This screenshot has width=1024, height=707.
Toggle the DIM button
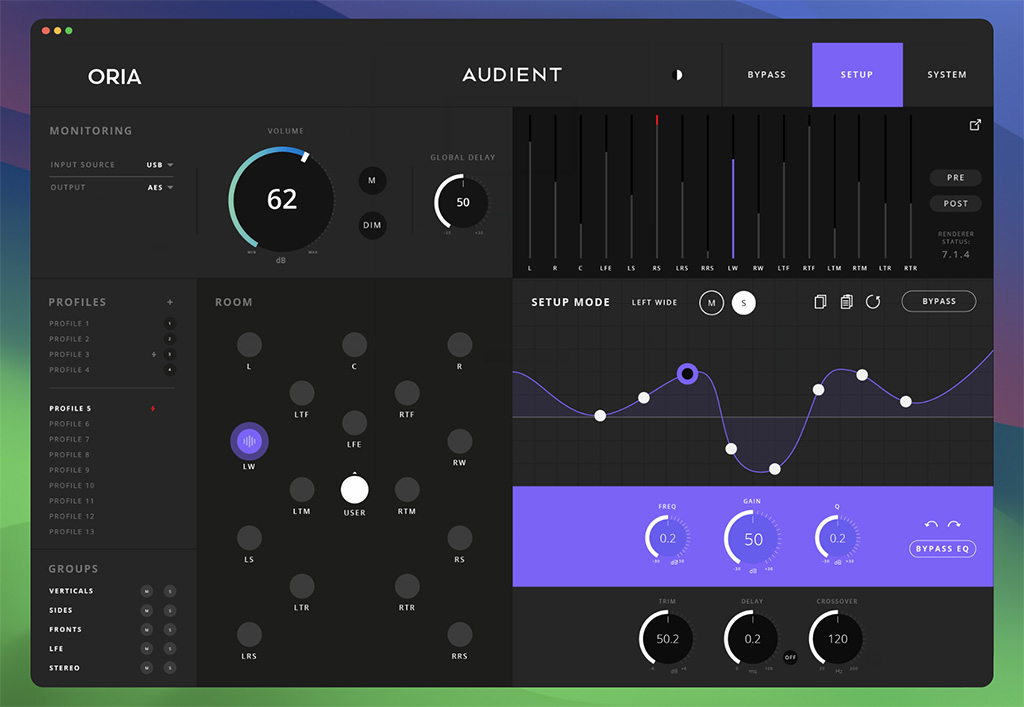(x=372, y=225)
